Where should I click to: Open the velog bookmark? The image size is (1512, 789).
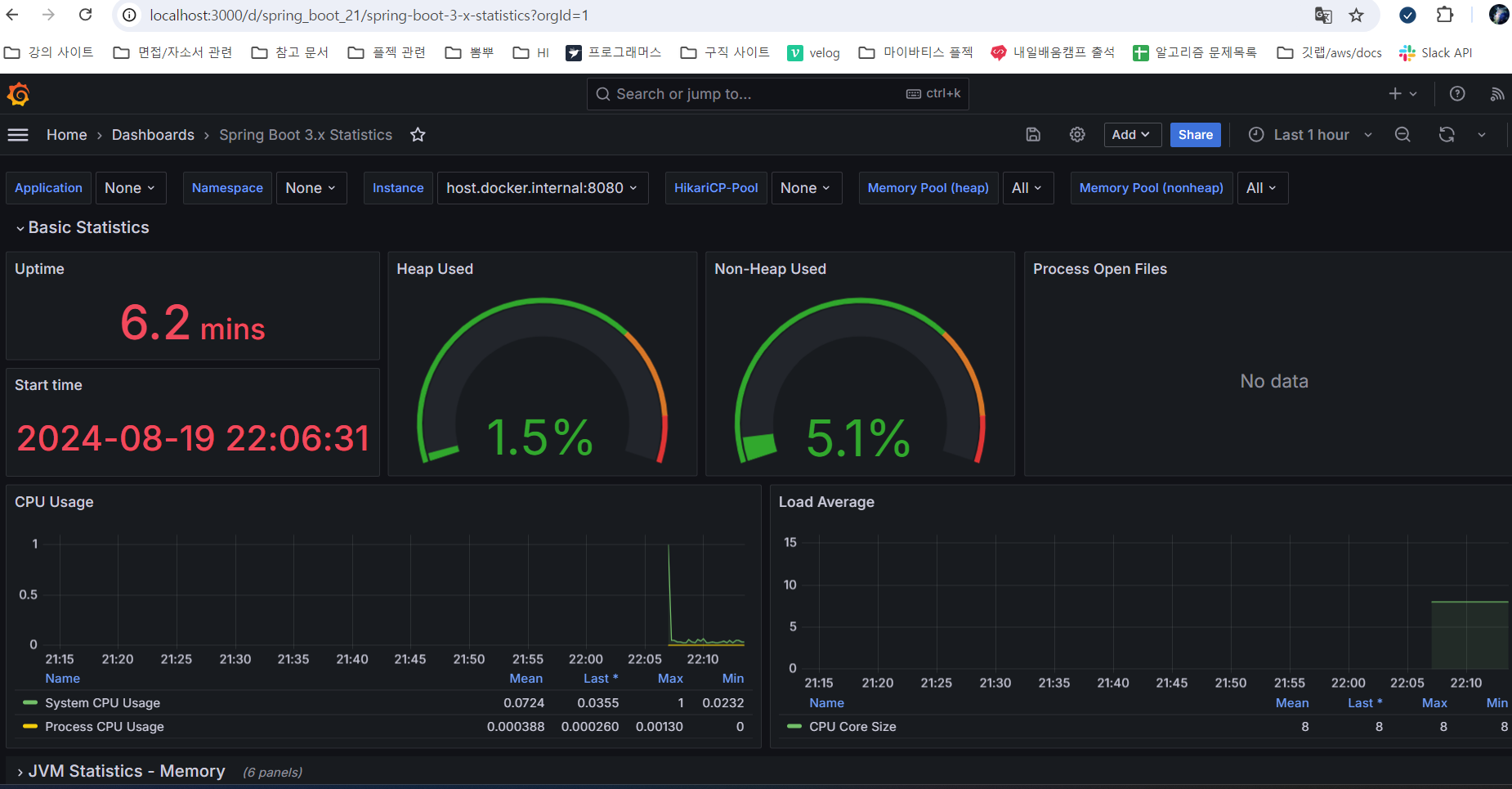pos(813,53)
